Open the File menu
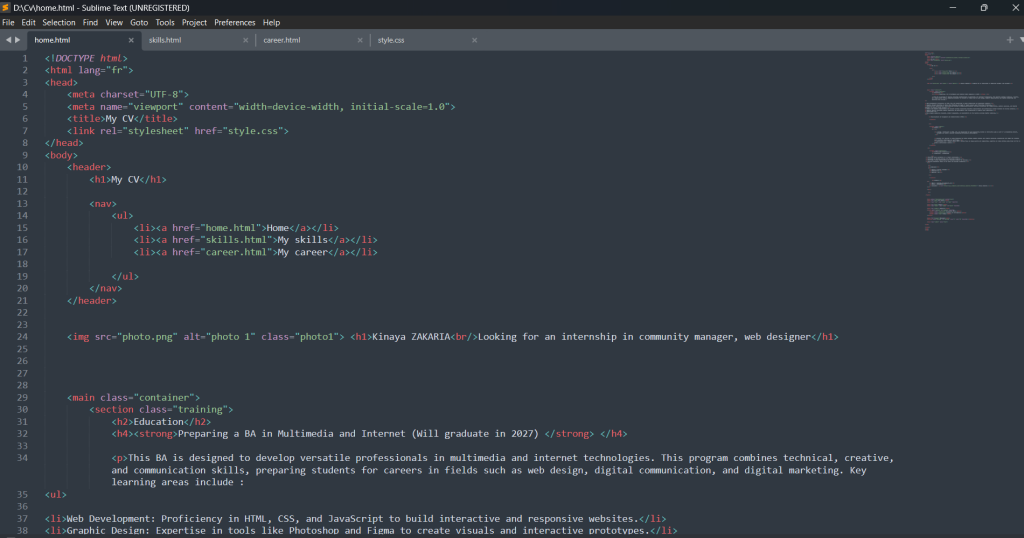 8,22
